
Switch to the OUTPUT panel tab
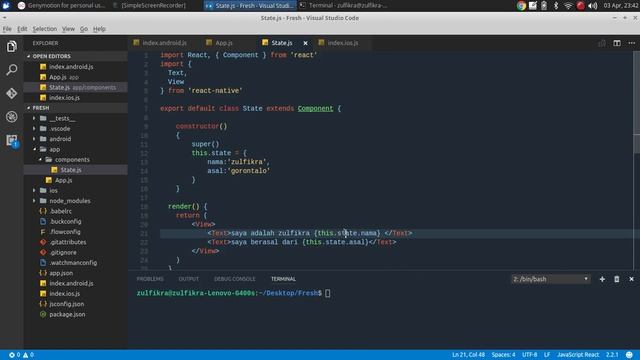(x=189, y=279)
